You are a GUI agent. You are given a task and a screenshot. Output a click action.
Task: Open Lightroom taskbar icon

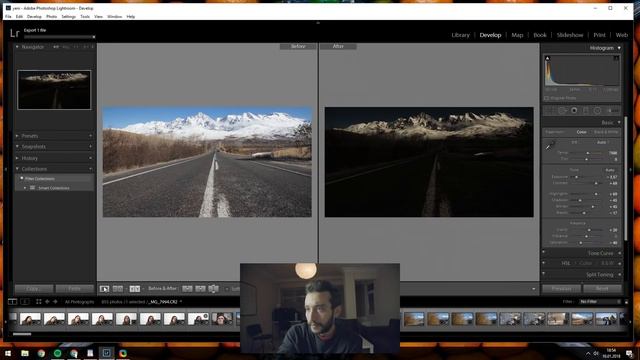coord(107,353)
